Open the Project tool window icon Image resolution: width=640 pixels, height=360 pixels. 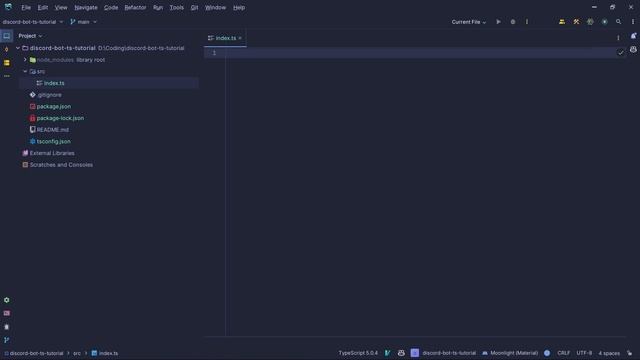pos(7,36)
